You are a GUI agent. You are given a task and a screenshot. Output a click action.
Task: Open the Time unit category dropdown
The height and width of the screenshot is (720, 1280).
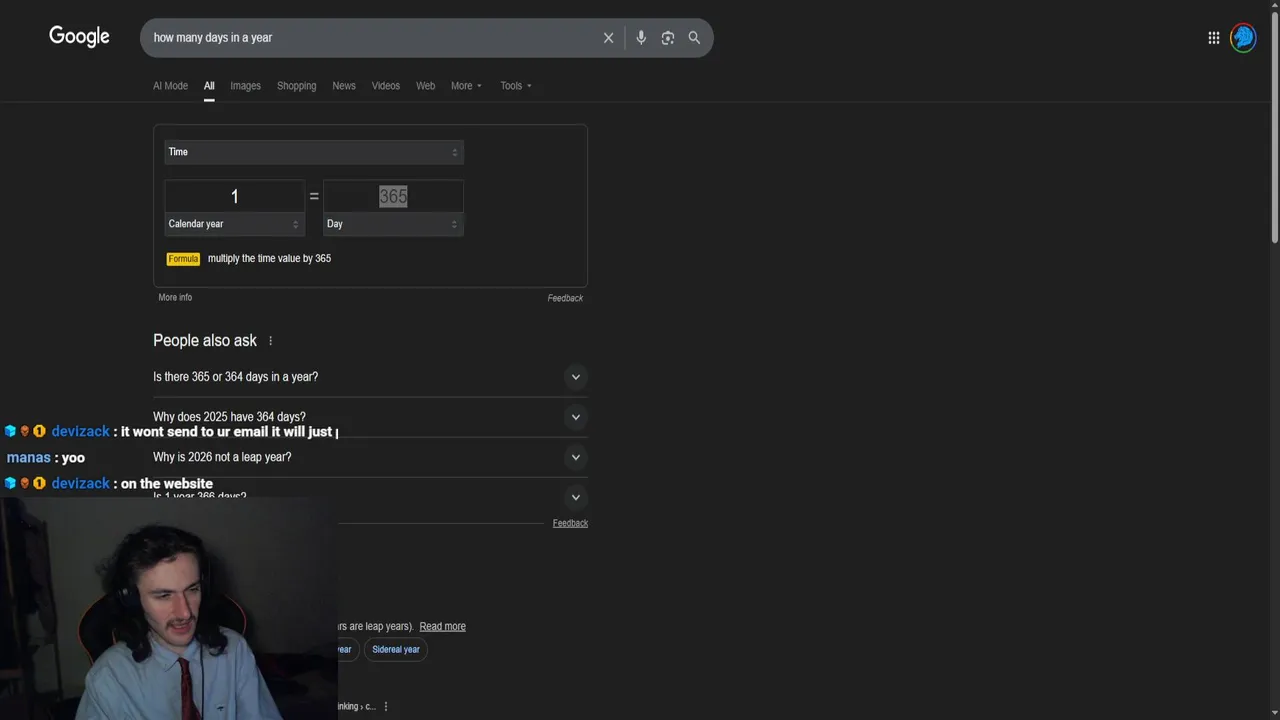[314, 152]
